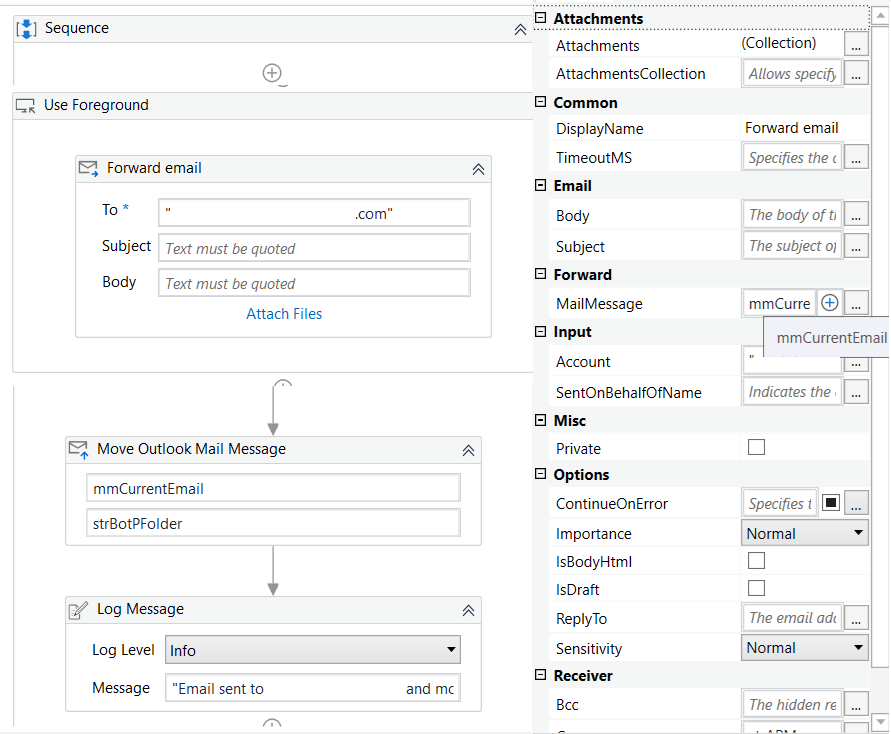
Task: Open ellipsis editor for MailMessage
Action: (x=856, y=303)
